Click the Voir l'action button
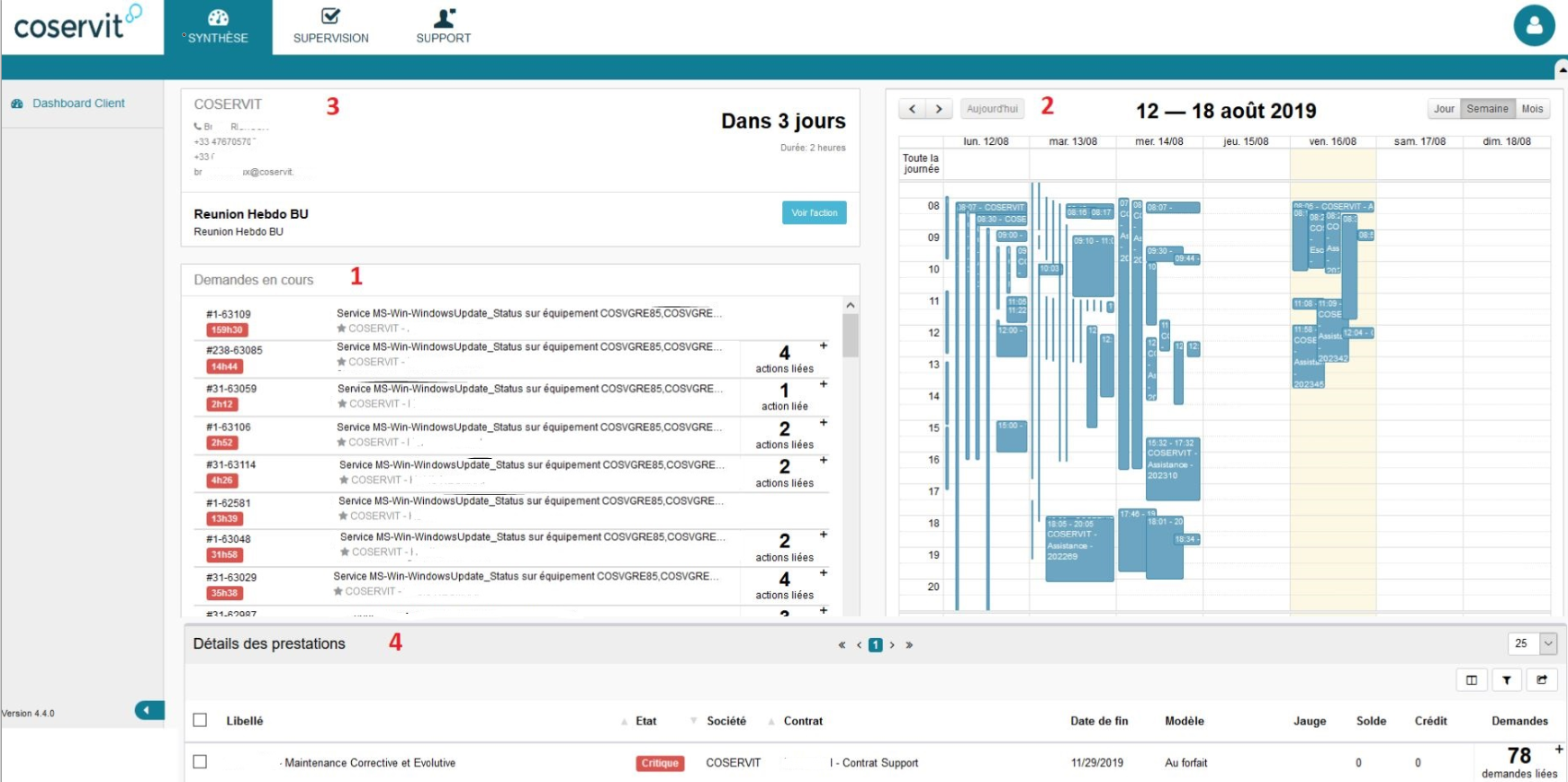Viewport: 1568px width, 782px height. pos(814,212)
